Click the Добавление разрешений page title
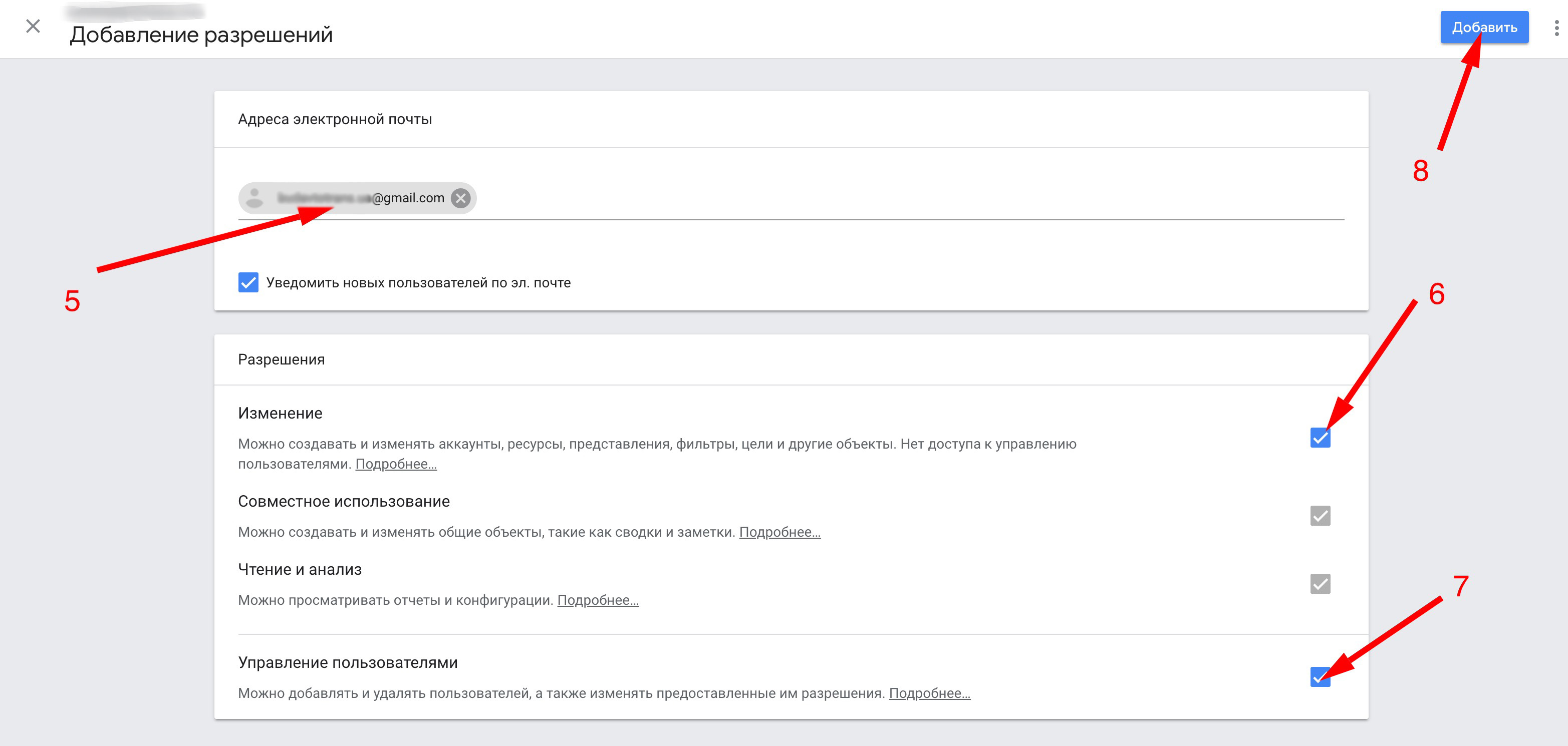1568x746 pixels. (201, 35)
